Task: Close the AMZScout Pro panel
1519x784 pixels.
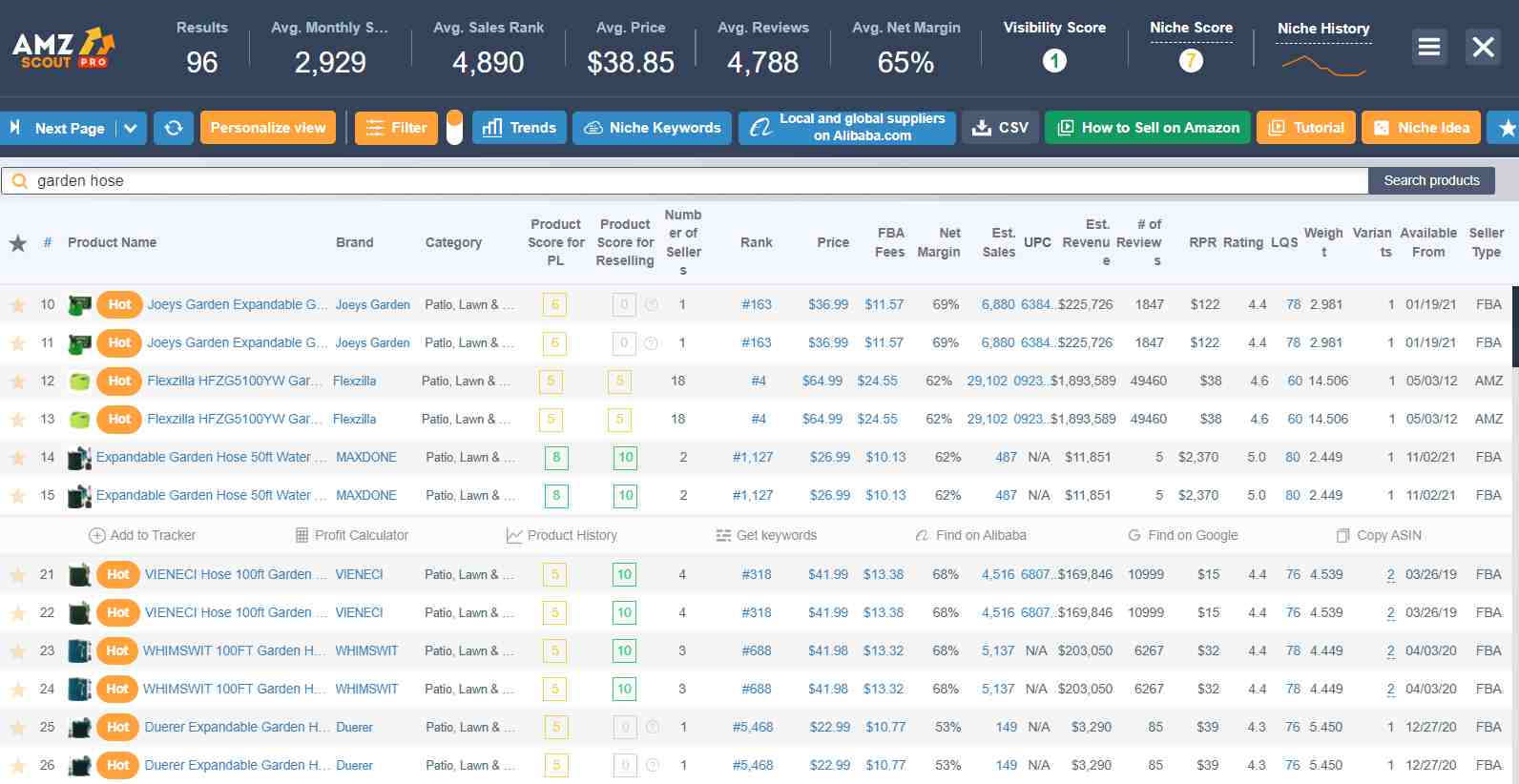Action: click(x=1483, y=47)
